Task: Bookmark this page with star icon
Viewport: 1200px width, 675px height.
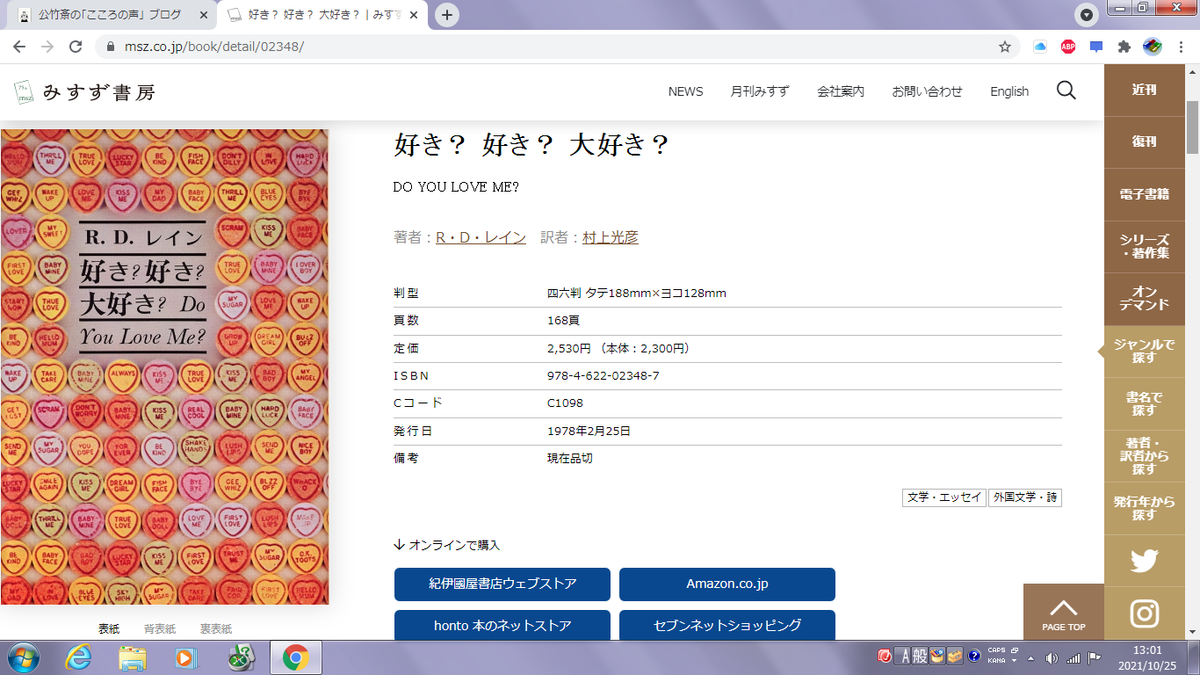Action: point(1004,47)
